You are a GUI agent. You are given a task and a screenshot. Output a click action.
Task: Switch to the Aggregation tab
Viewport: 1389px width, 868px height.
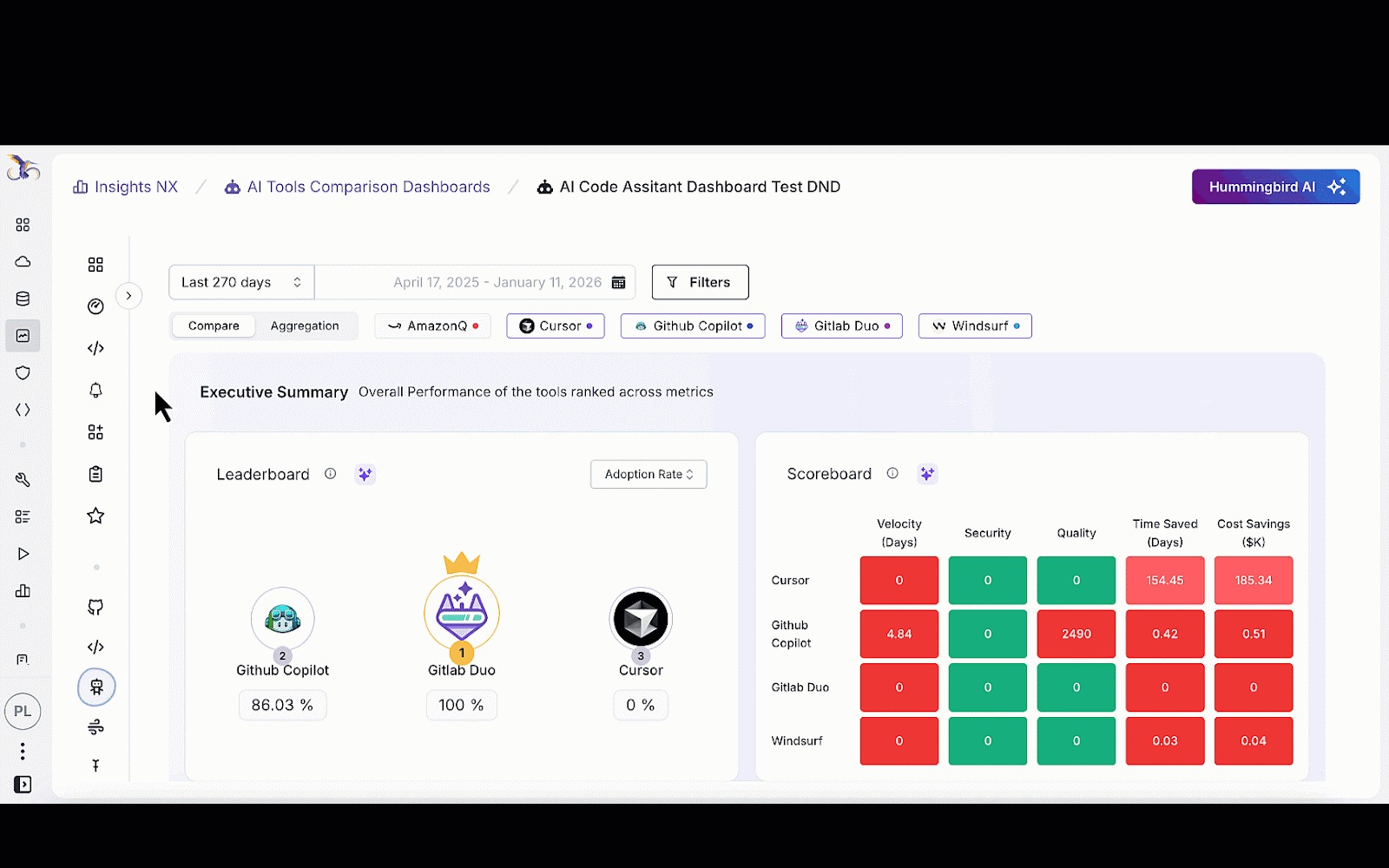click(304, 326)
